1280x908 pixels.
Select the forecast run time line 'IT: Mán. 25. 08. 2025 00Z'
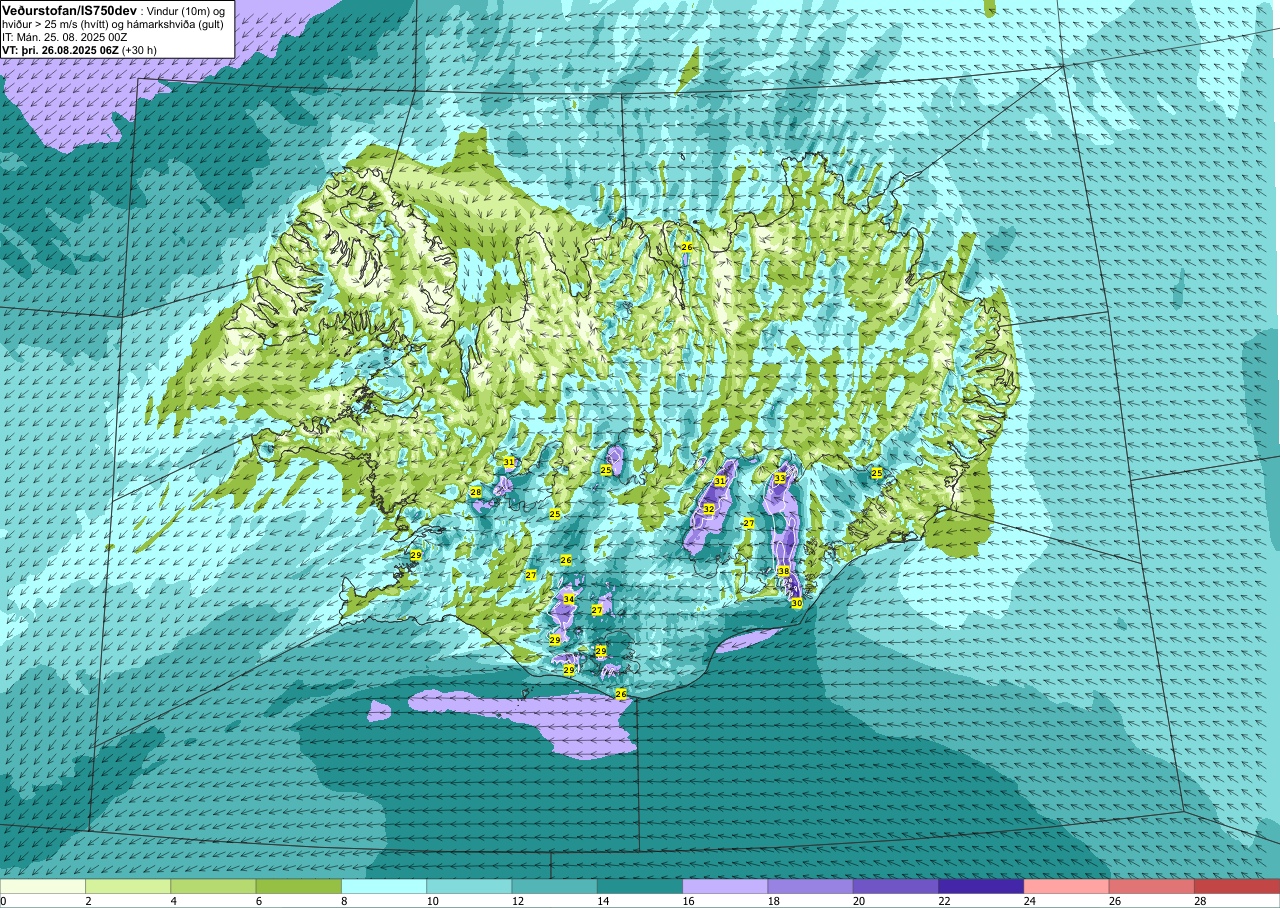[65, 37]
